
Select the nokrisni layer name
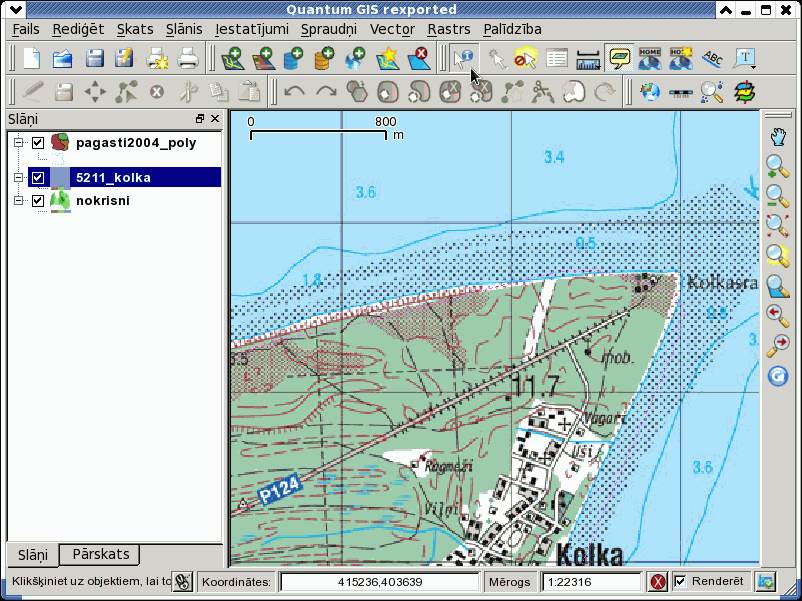point(103,201)
